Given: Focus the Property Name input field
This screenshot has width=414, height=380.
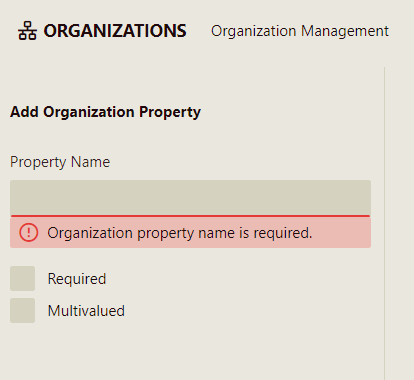Looking at the screenshot, I should pos(190,198).
